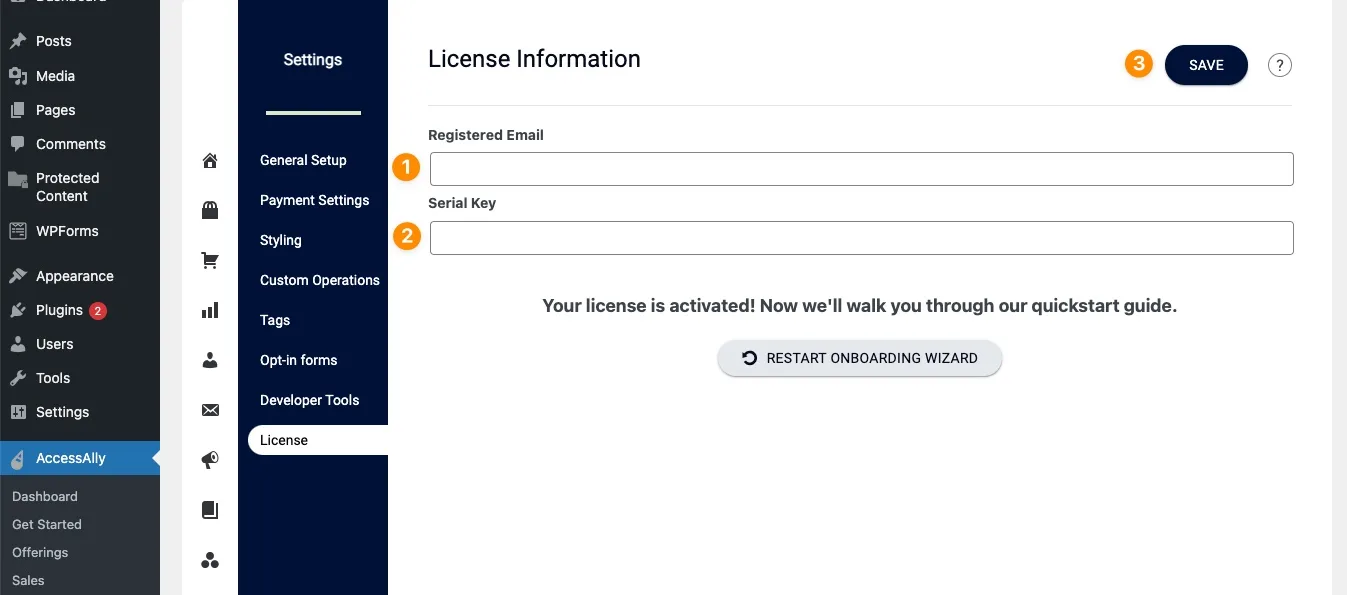1347x595 pixels.
Task: Click the SAVE button
Action: (1205, 64)
